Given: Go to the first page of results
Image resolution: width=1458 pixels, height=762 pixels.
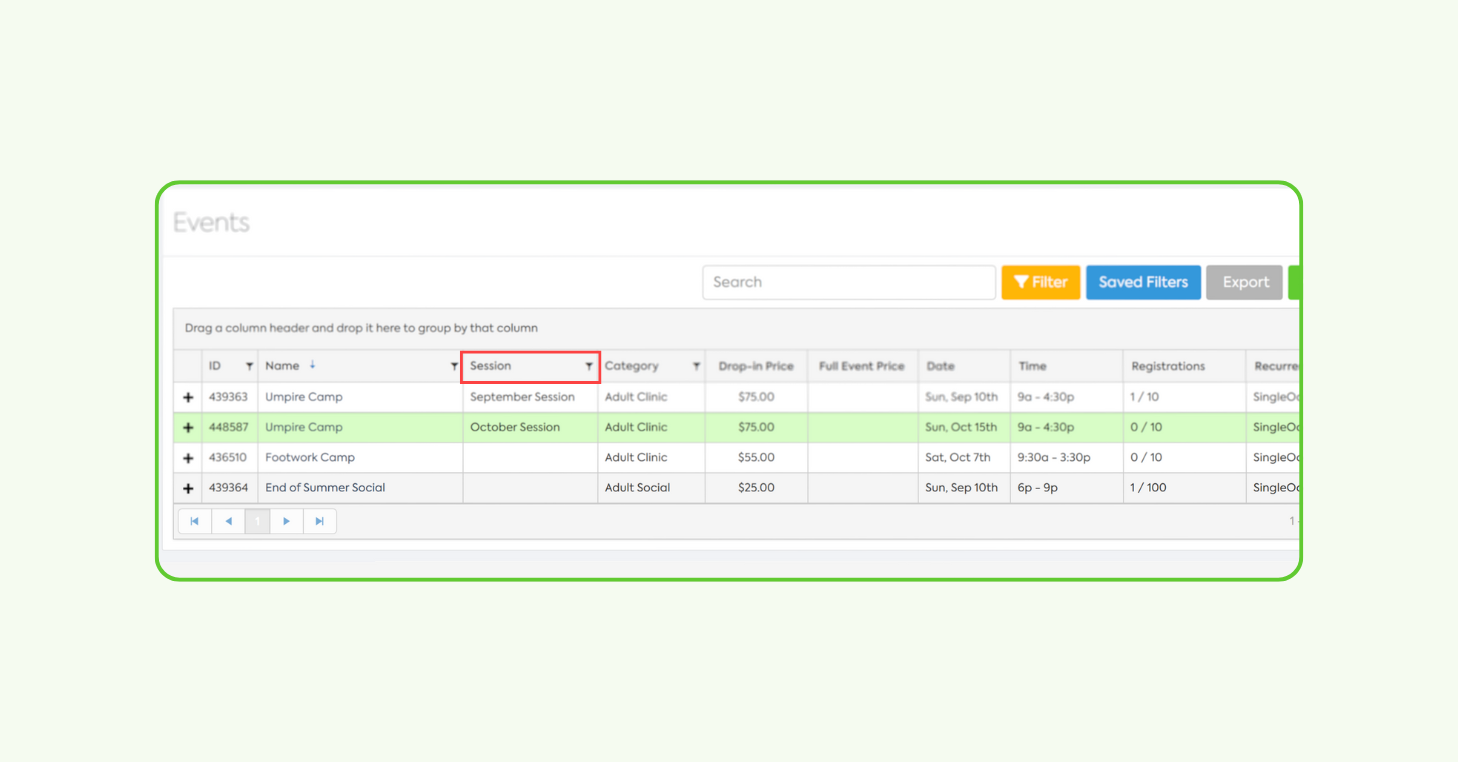Looking at the screenshot, I should tap(195, 521).
